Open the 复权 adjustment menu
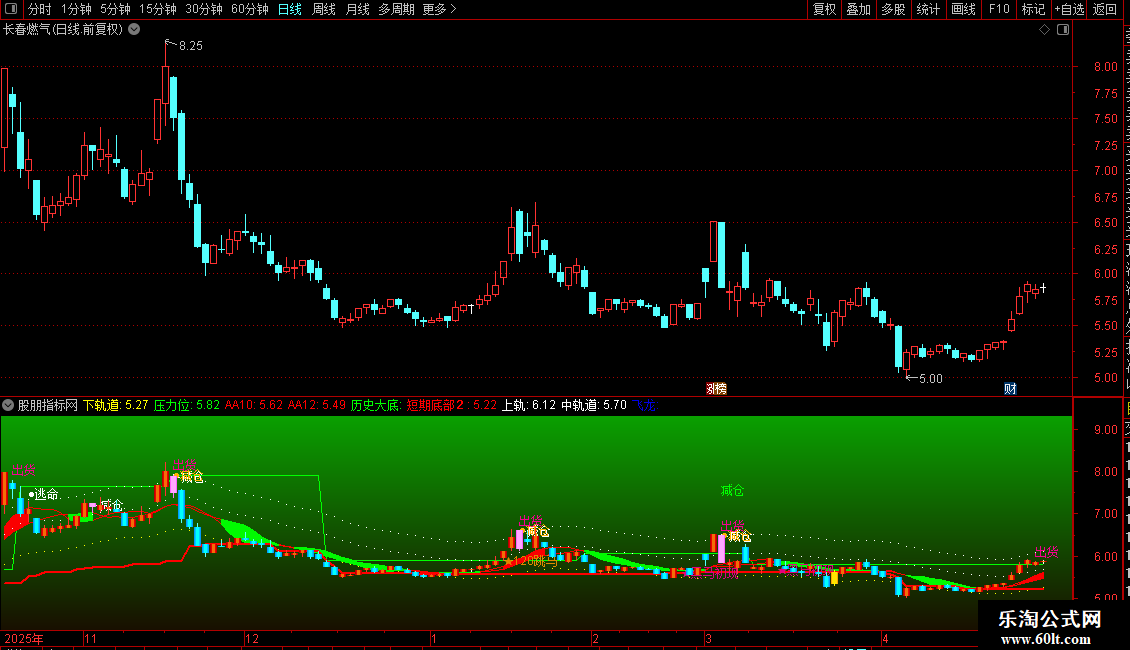Viewport: 1130px width, 650px height. tap(824, 9)
